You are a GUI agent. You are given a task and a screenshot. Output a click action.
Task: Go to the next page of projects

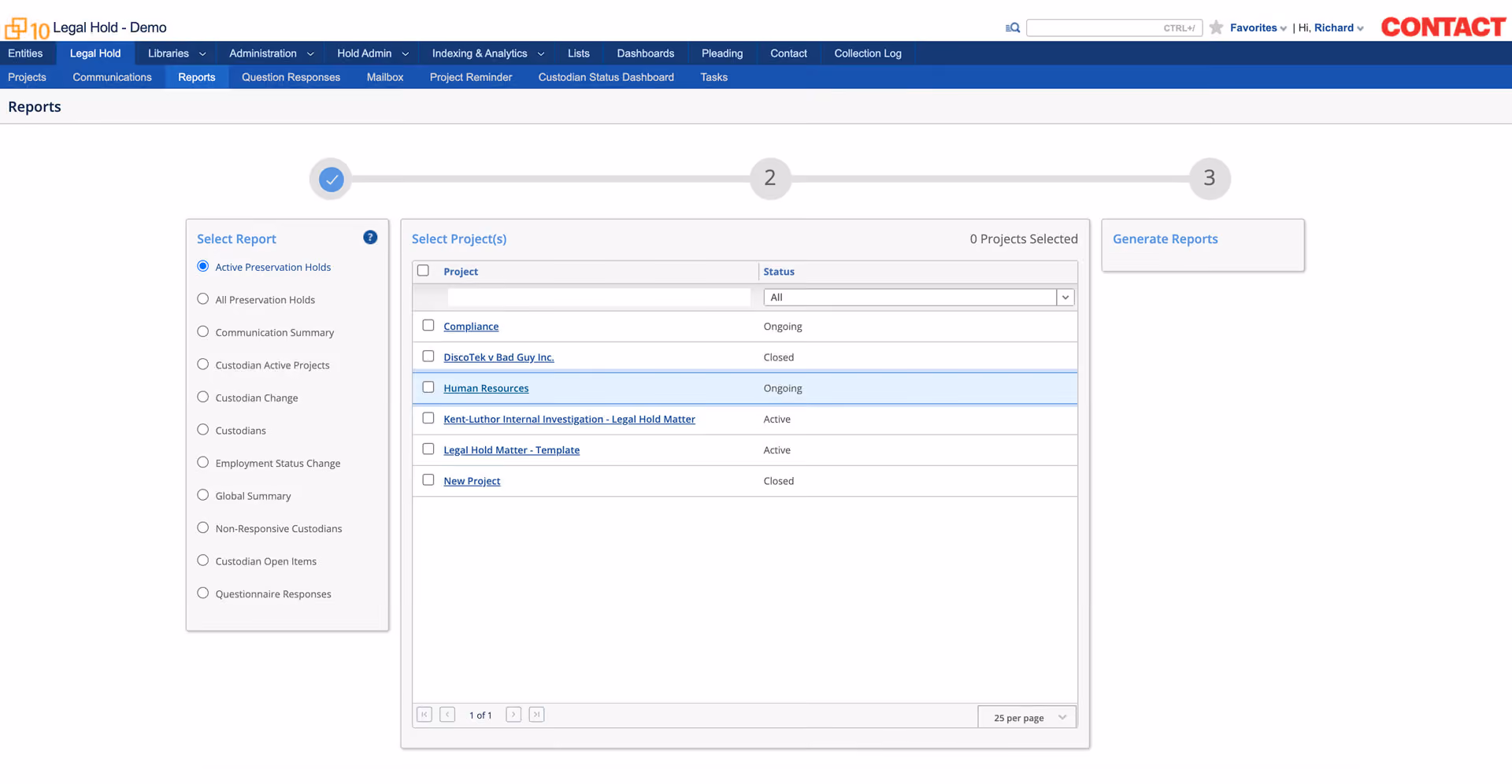[513, 715]
